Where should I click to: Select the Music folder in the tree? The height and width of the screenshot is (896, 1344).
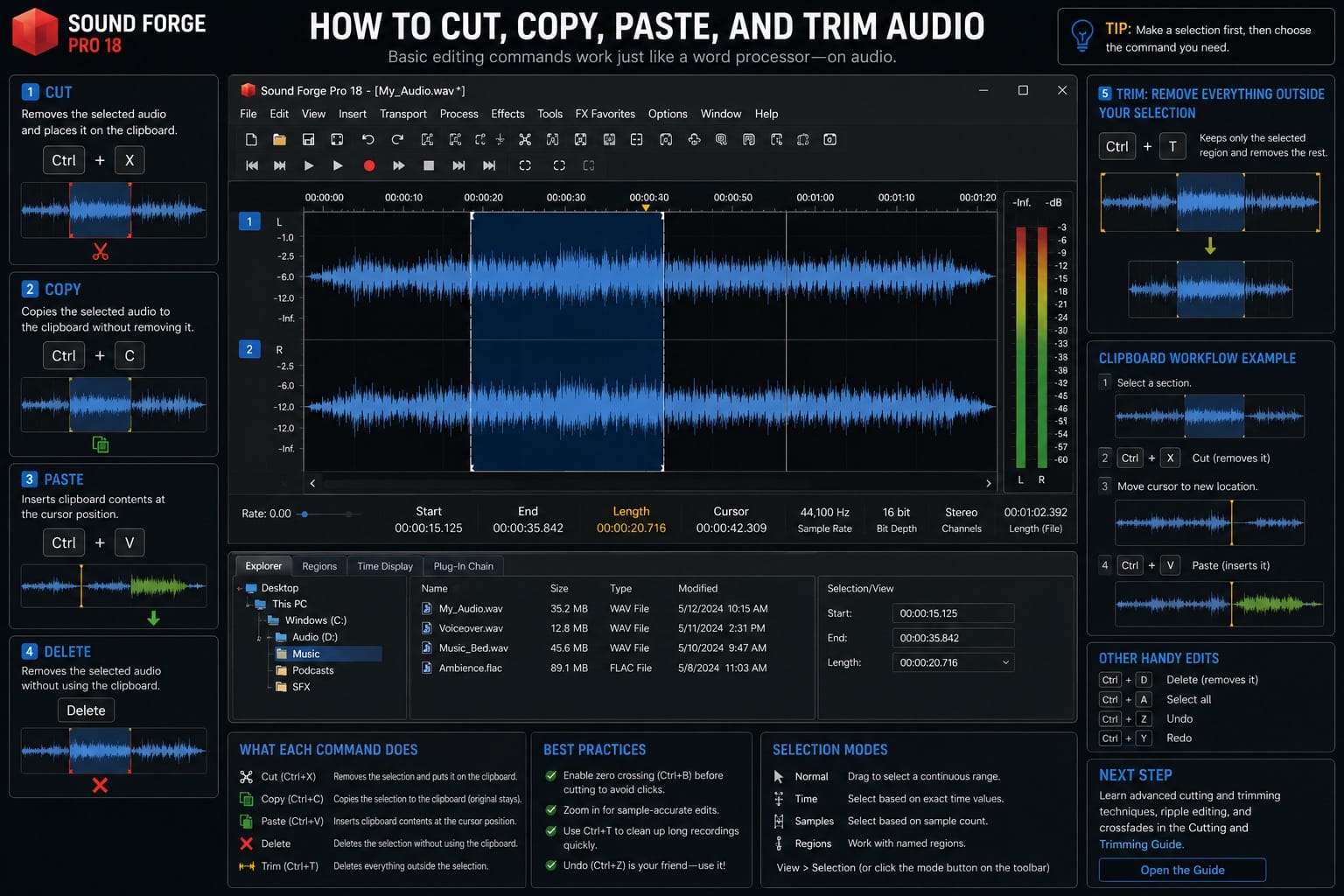(x=327, y=654)
